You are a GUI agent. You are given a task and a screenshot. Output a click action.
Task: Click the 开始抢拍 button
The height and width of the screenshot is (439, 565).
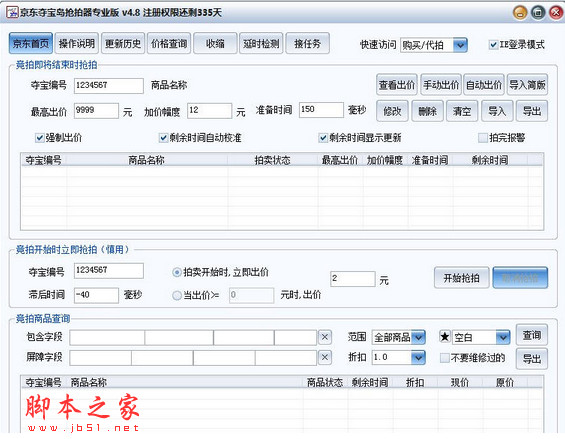pos(462,278)
